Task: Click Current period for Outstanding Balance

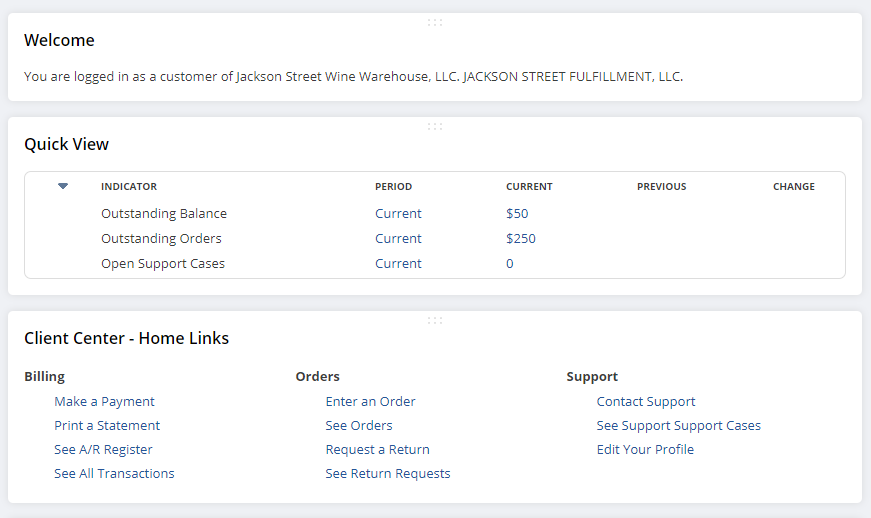Action: 398,213
